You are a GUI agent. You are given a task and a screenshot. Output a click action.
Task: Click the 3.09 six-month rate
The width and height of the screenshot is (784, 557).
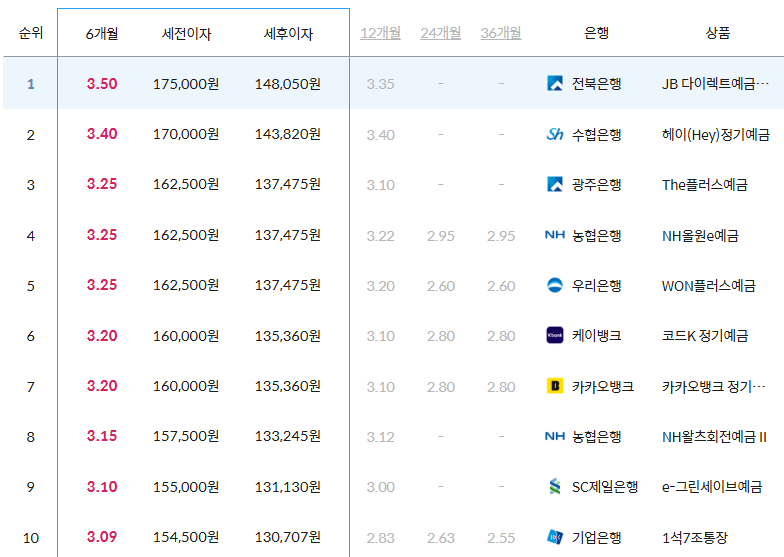tap(102, 536)
